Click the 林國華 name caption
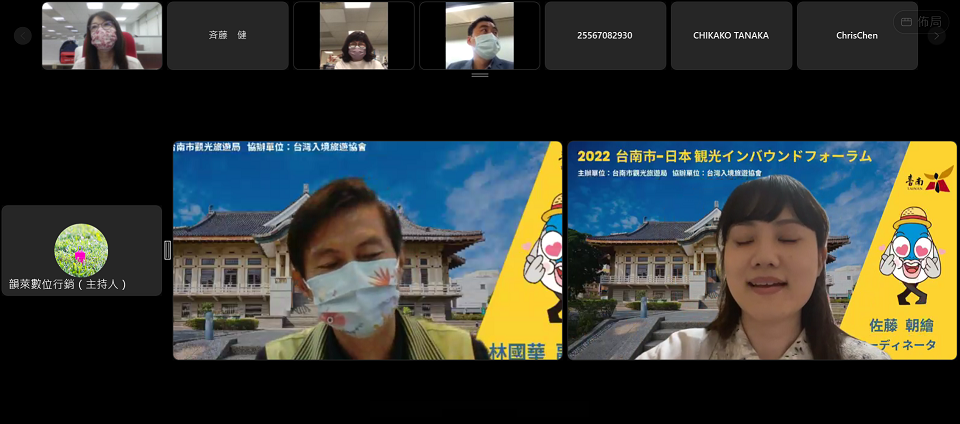The width and height of the screenshot is (960, 424). 517,352
